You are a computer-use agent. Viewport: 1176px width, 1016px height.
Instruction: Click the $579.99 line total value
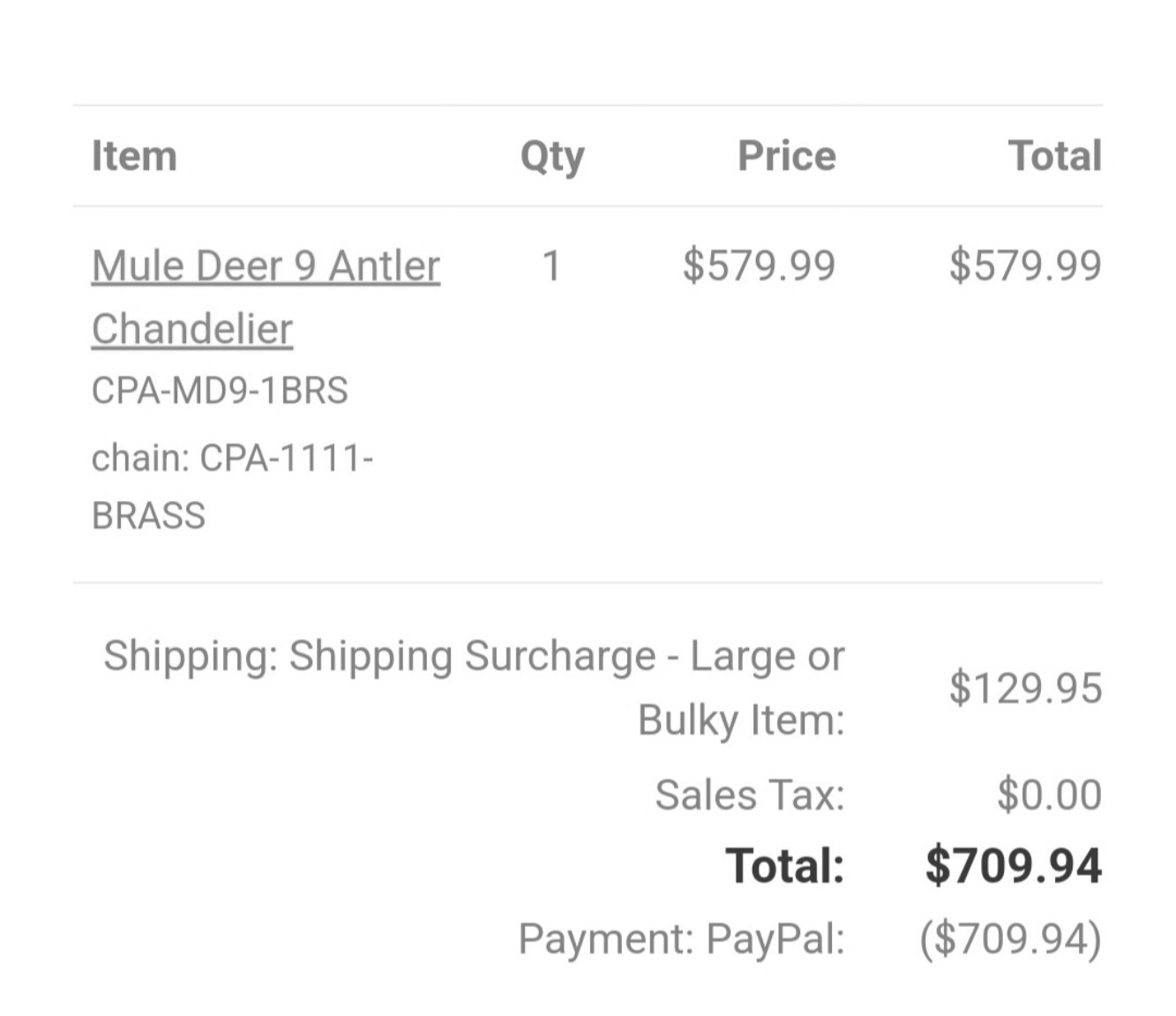pyautogui.click(x=1025, y=265)
